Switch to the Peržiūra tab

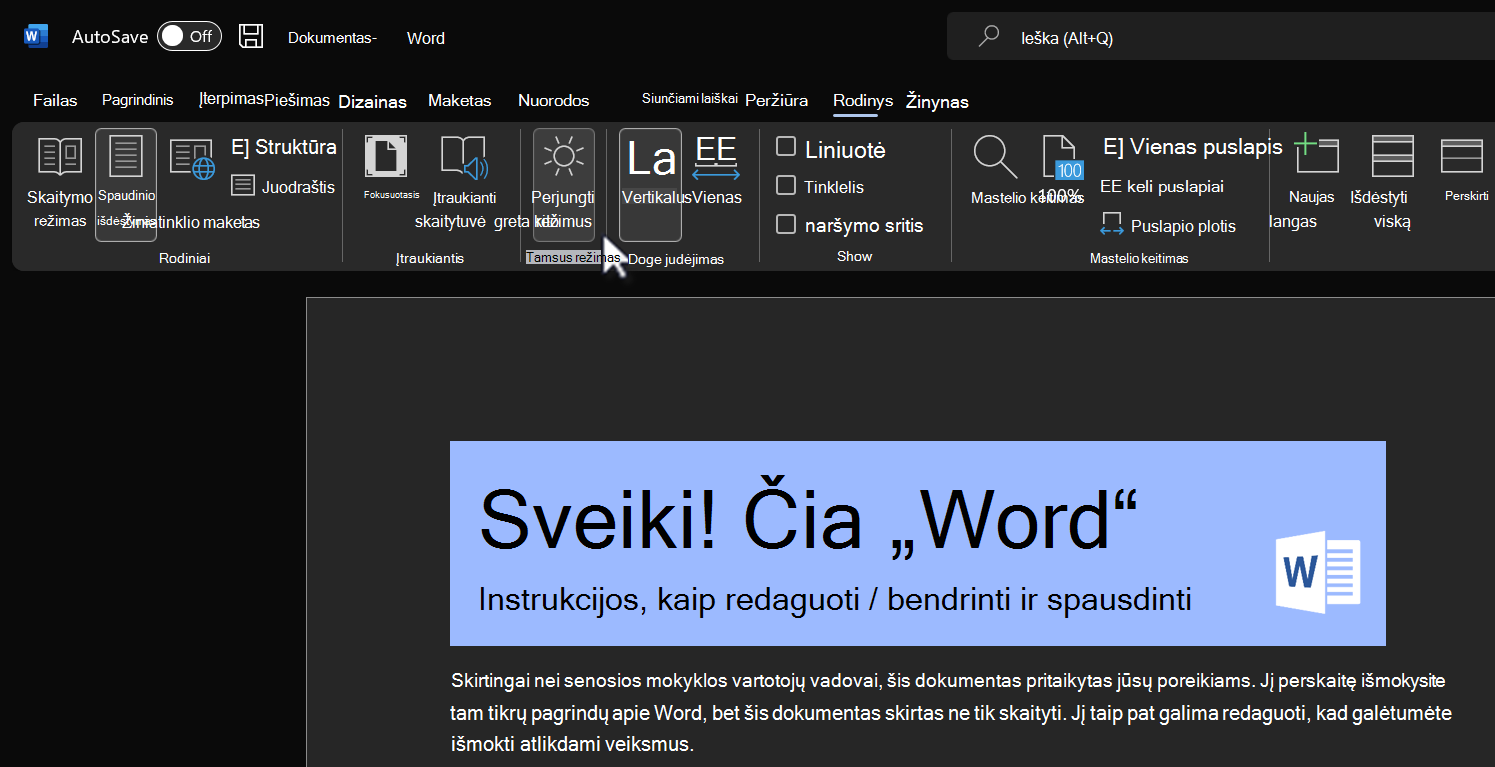(x=776, y=100)
